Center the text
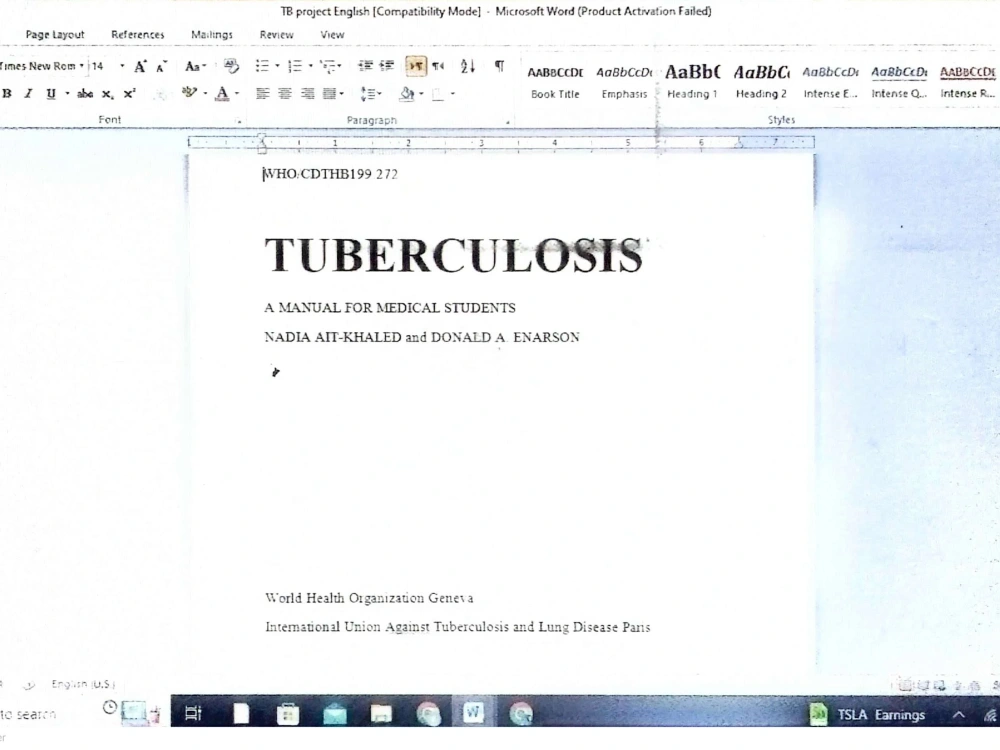The image size is (1000, 750). (285, 94)
